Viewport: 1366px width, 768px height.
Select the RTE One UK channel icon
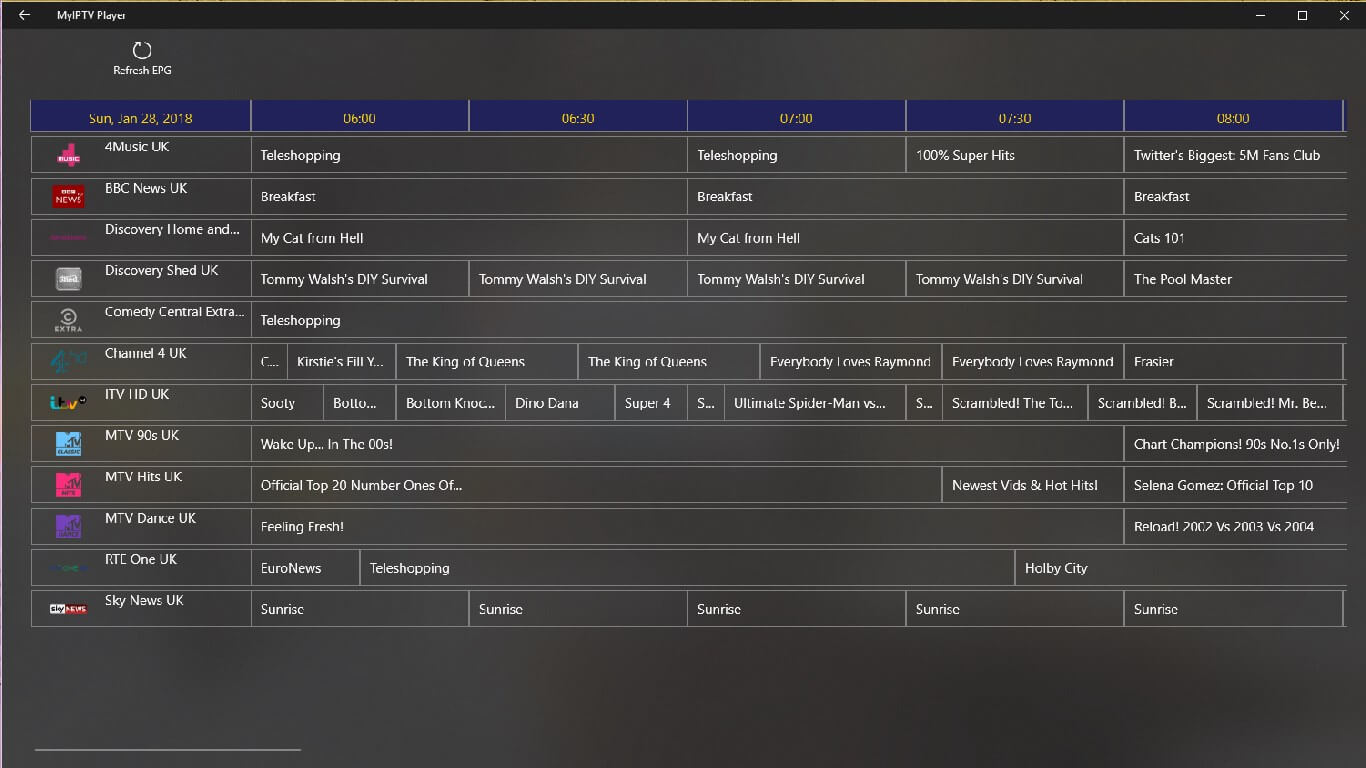(x=66, y=567)
